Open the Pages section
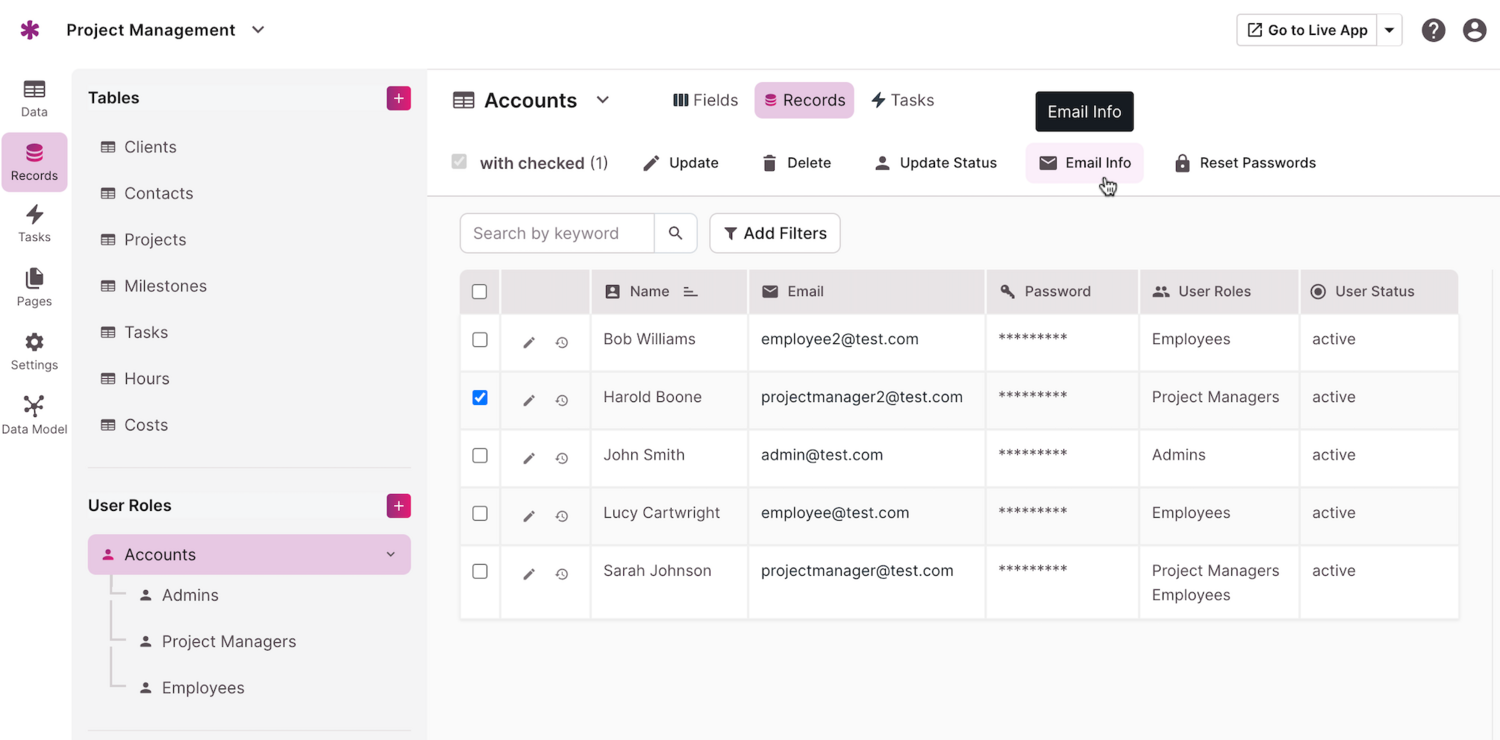This screenshot has height=740, width=1500. click(x=33, y=288)
